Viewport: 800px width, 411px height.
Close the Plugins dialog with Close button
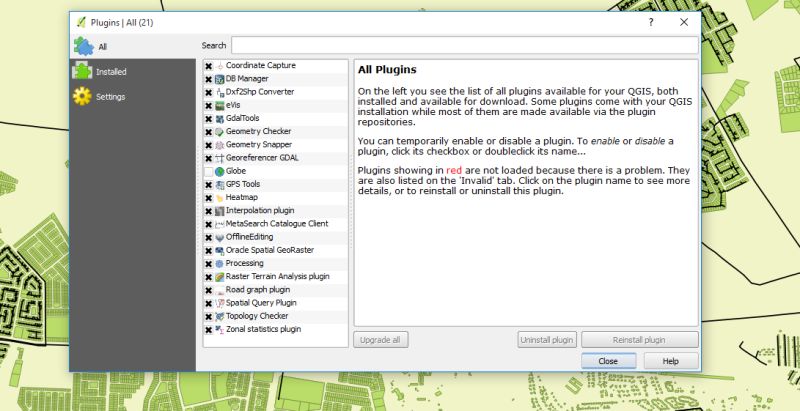608,361
